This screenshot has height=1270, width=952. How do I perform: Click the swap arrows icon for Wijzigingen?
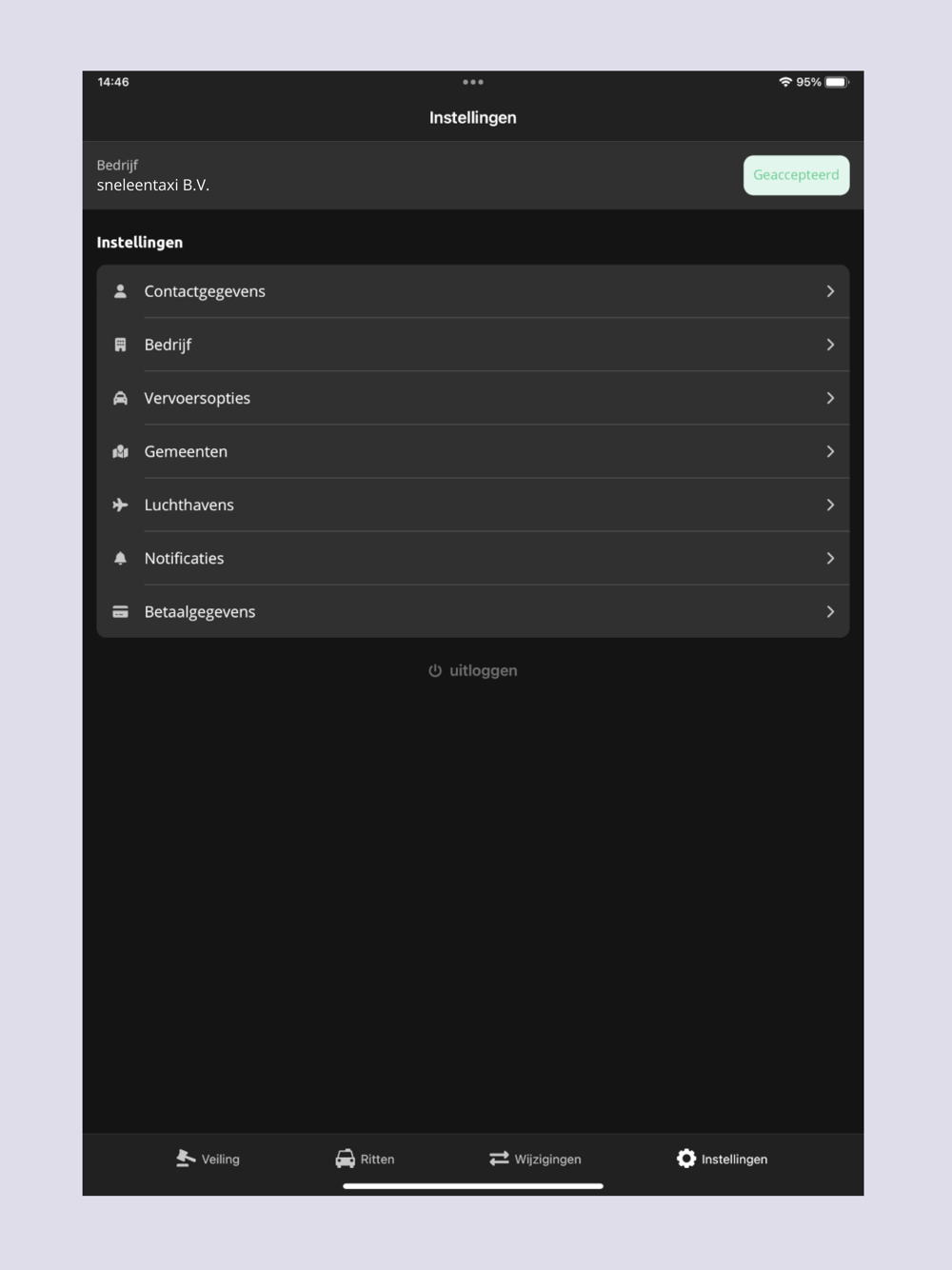(x=499, y=1159)
